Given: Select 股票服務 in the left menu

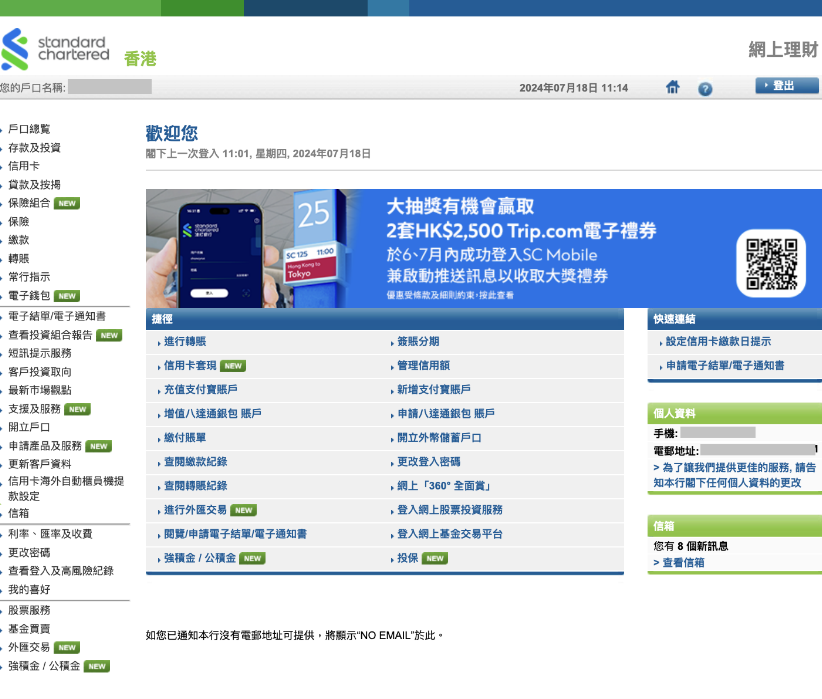Looking at the screenshot, I should click(28, 610).
